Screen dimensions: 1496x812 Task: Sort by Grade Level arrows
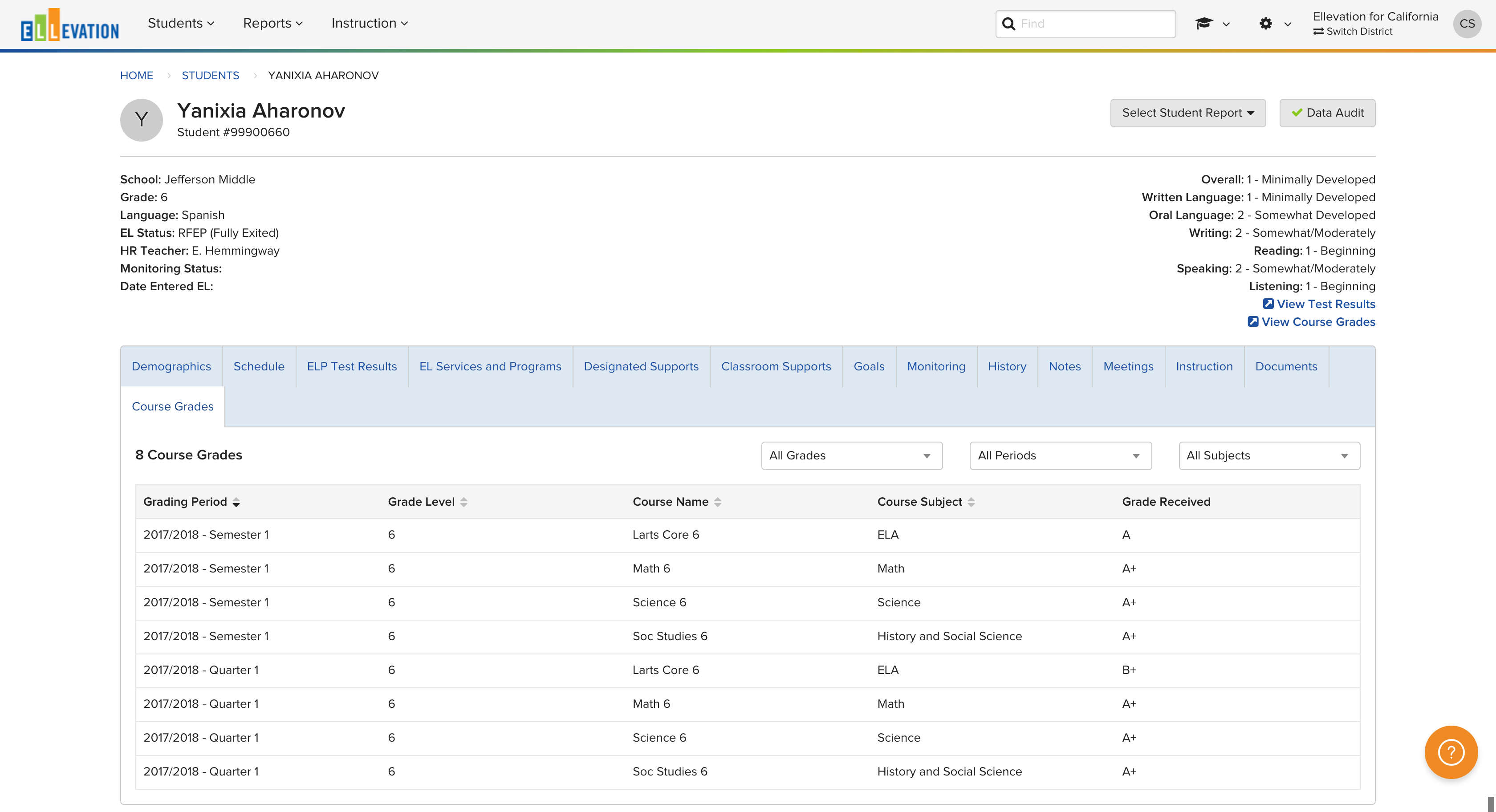tap(463, 503)
